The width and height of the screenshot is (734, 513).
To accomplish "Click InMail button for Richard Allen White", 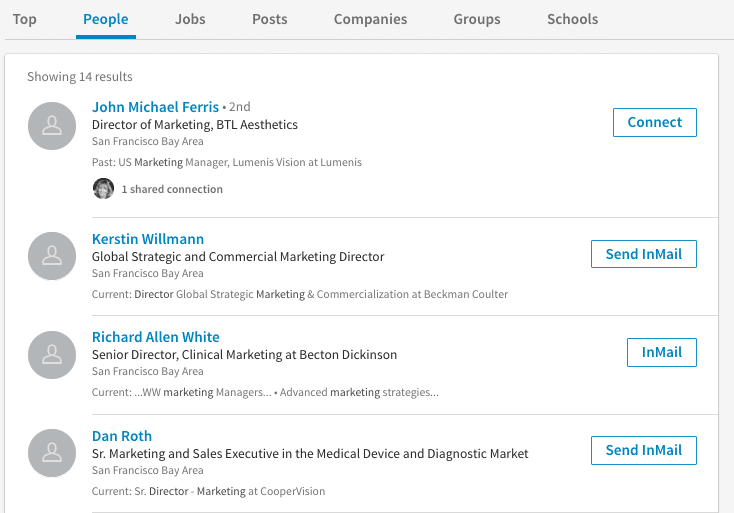I will click(661, 352).
